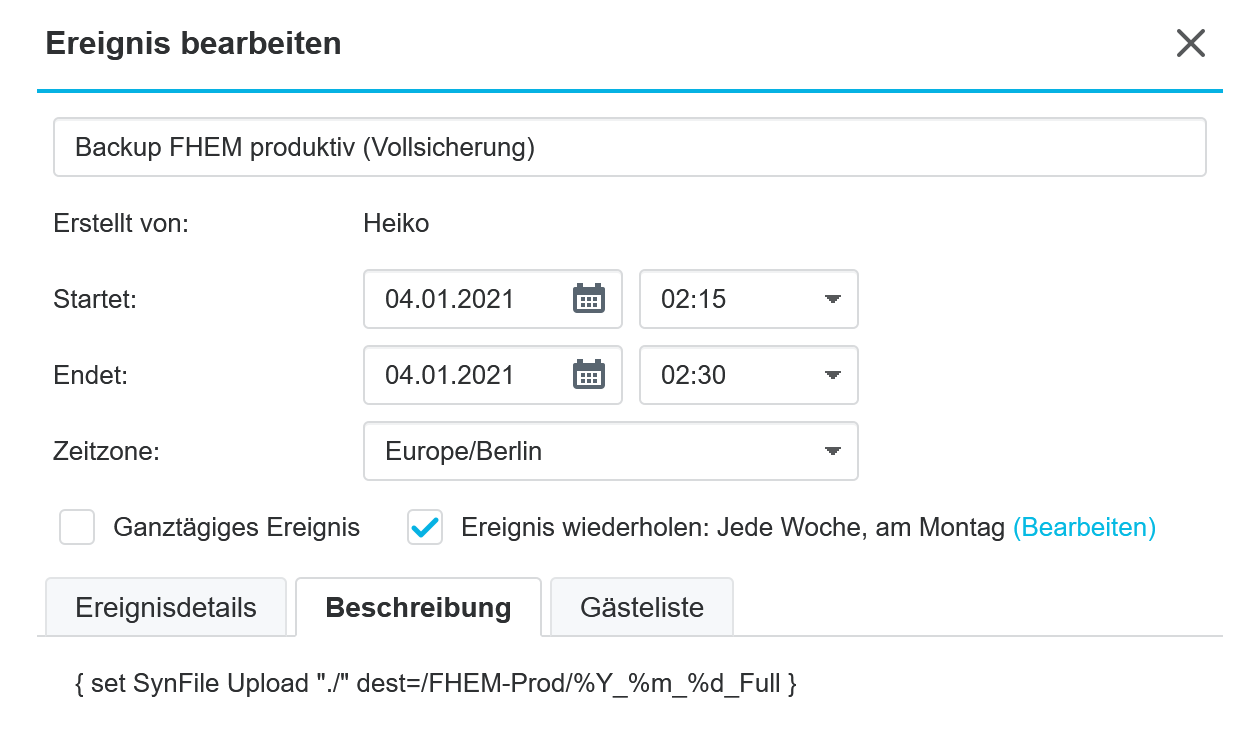Click the arrow on the 02:15 time selector

[832, 299]
